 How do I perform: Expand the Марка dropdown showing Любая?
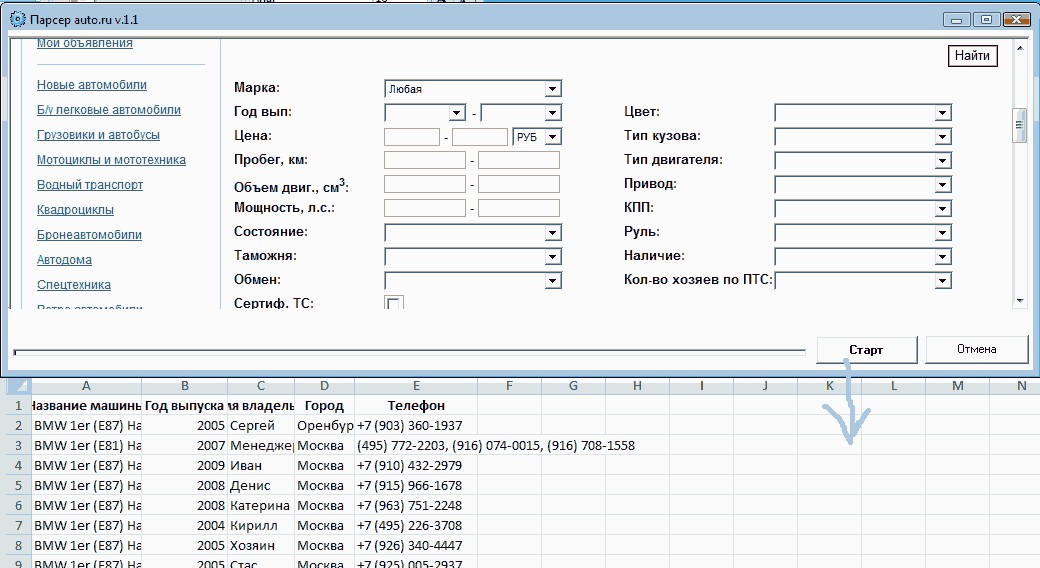click(552, 89)
